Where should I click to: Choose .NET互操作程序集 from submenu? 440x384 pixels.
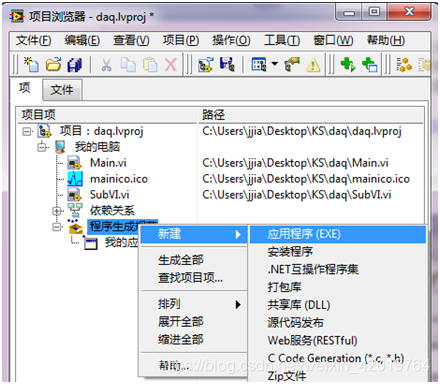tap(338, 269)
